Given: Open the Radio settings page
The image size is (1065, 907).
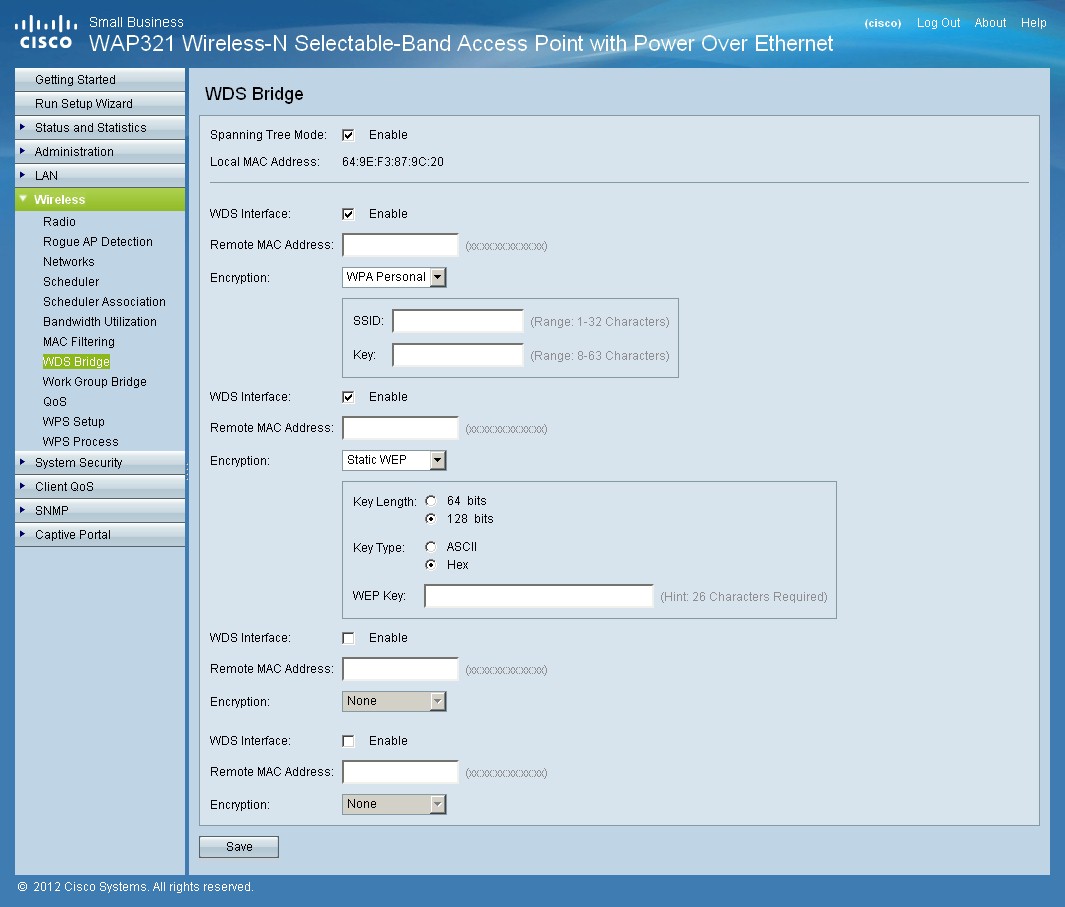Looking at the screenshot, I should (x=59, y=222).
